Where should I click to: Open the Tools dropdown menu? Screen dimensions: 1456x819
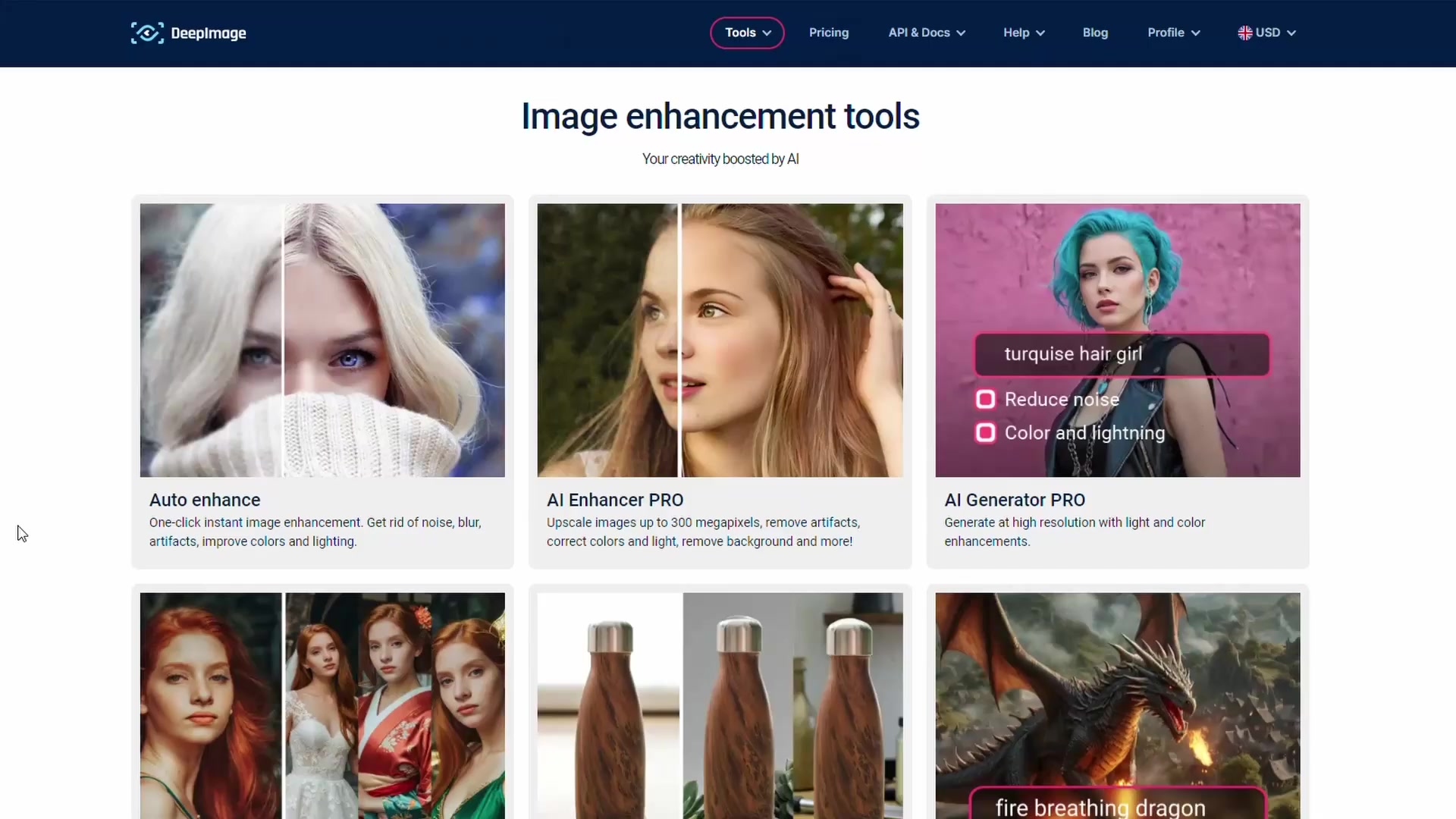747,33
